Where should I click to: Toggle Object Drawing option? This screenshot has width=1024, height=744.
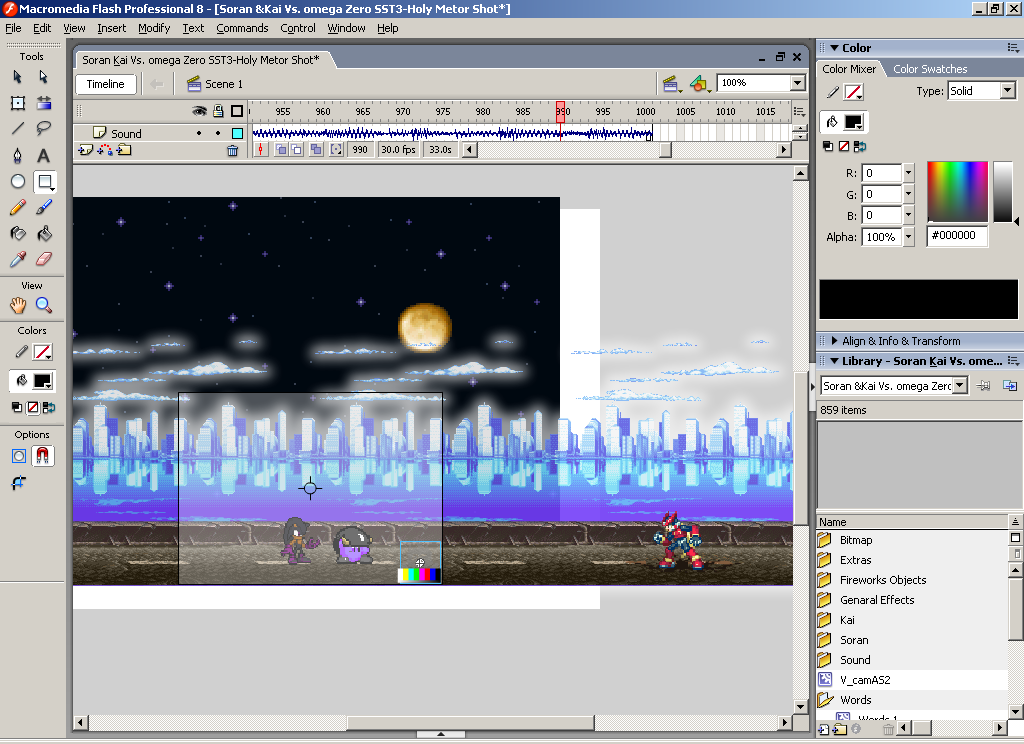point(18,456)
